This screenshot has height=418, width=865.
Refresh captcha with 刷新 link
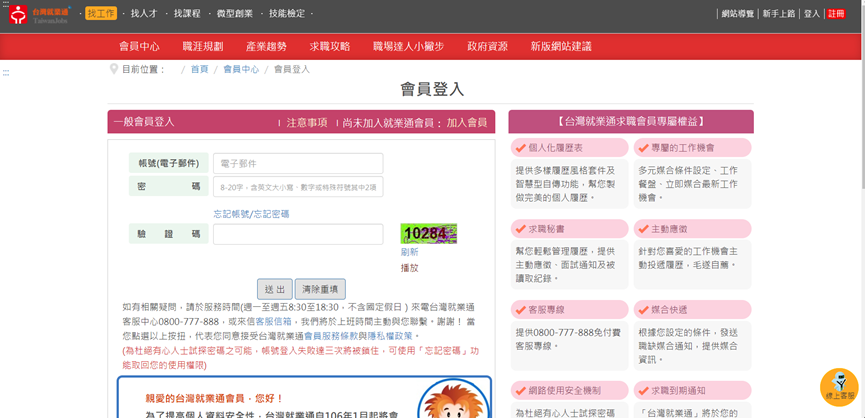click(x=409, y=252)
